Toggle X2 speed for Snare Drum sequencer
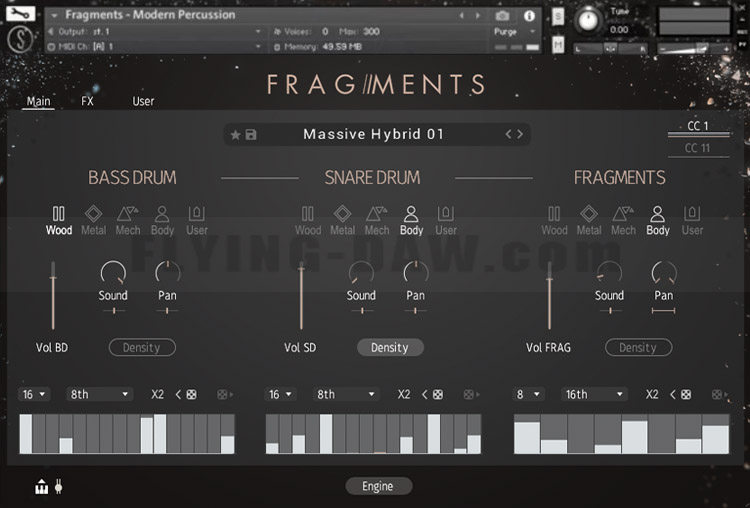 click(x=404, y=395)
